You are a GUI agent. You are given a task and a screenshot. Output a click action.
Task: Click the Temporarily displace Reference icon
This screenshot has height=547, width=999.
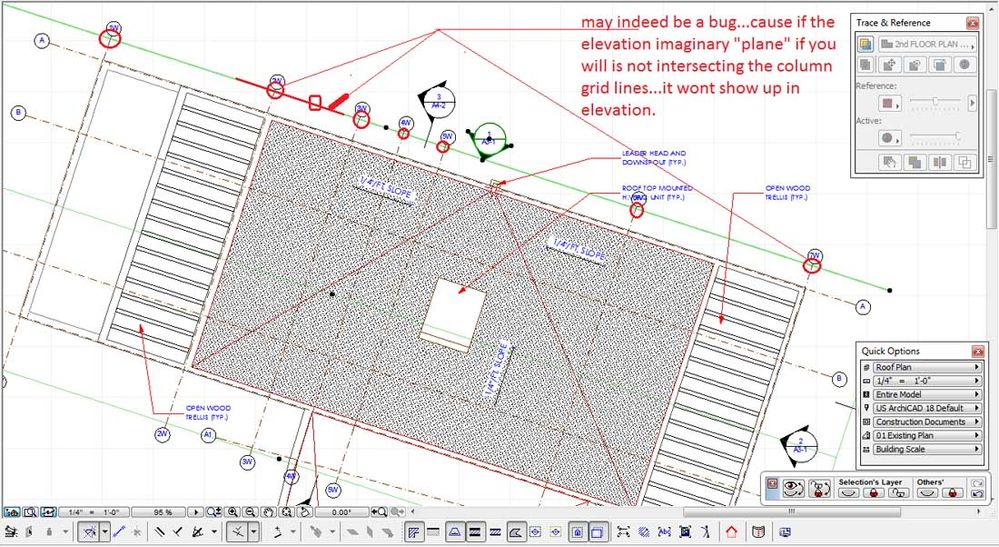(890, 162)
